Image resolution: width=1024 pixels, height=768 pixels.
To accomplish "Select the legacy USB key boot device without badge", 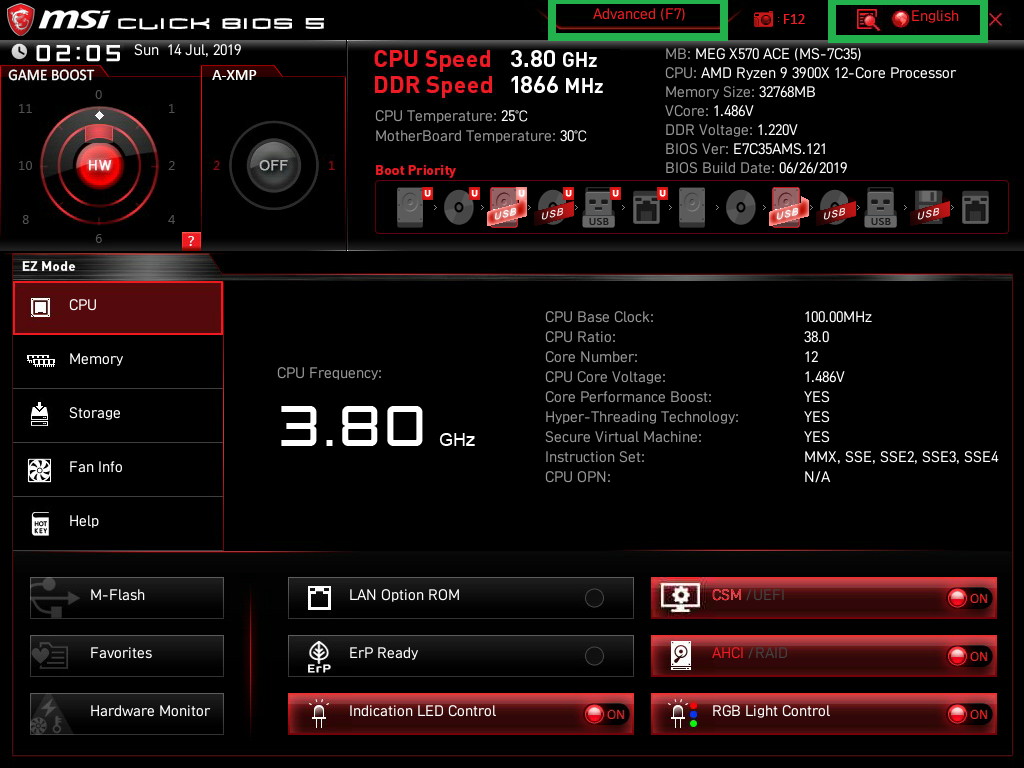I will coord(880,207).
